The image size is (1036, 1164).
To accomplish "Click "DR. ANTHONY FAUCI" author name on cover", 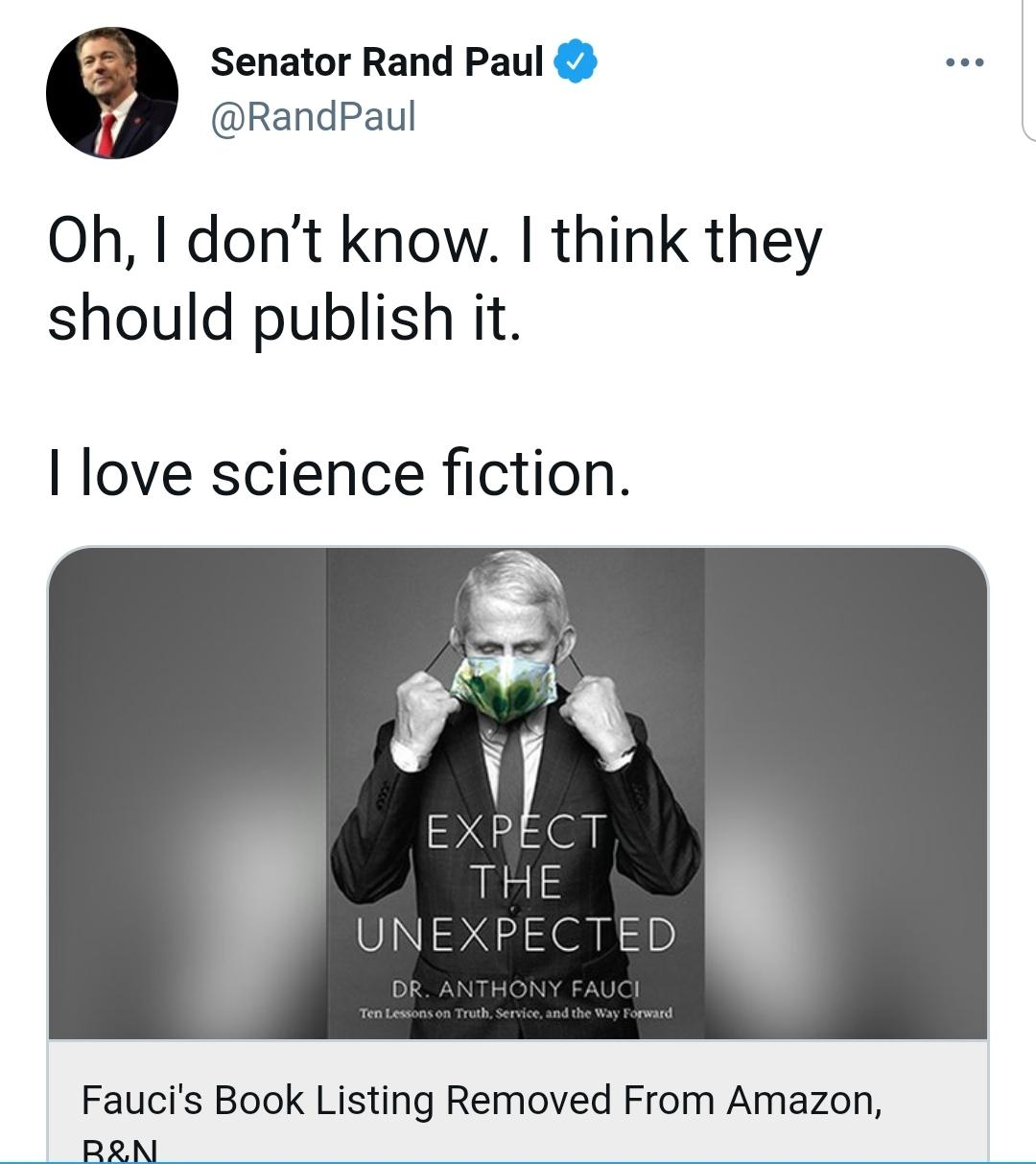I will coord(515,988).
